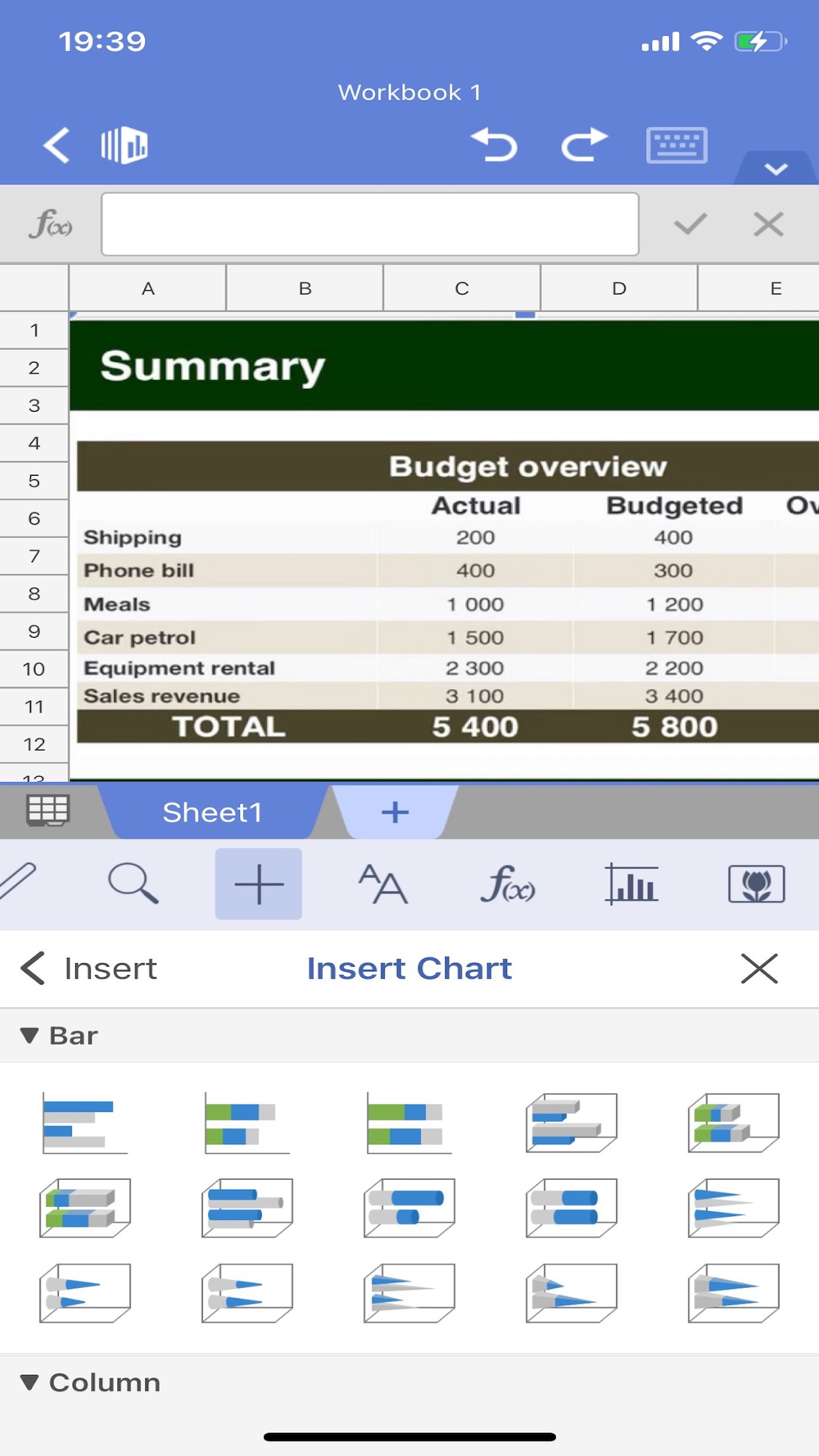
Task: Choose the 100% stacked cone bar chart
Action: pyautogui.click(x=247, y=1293)
